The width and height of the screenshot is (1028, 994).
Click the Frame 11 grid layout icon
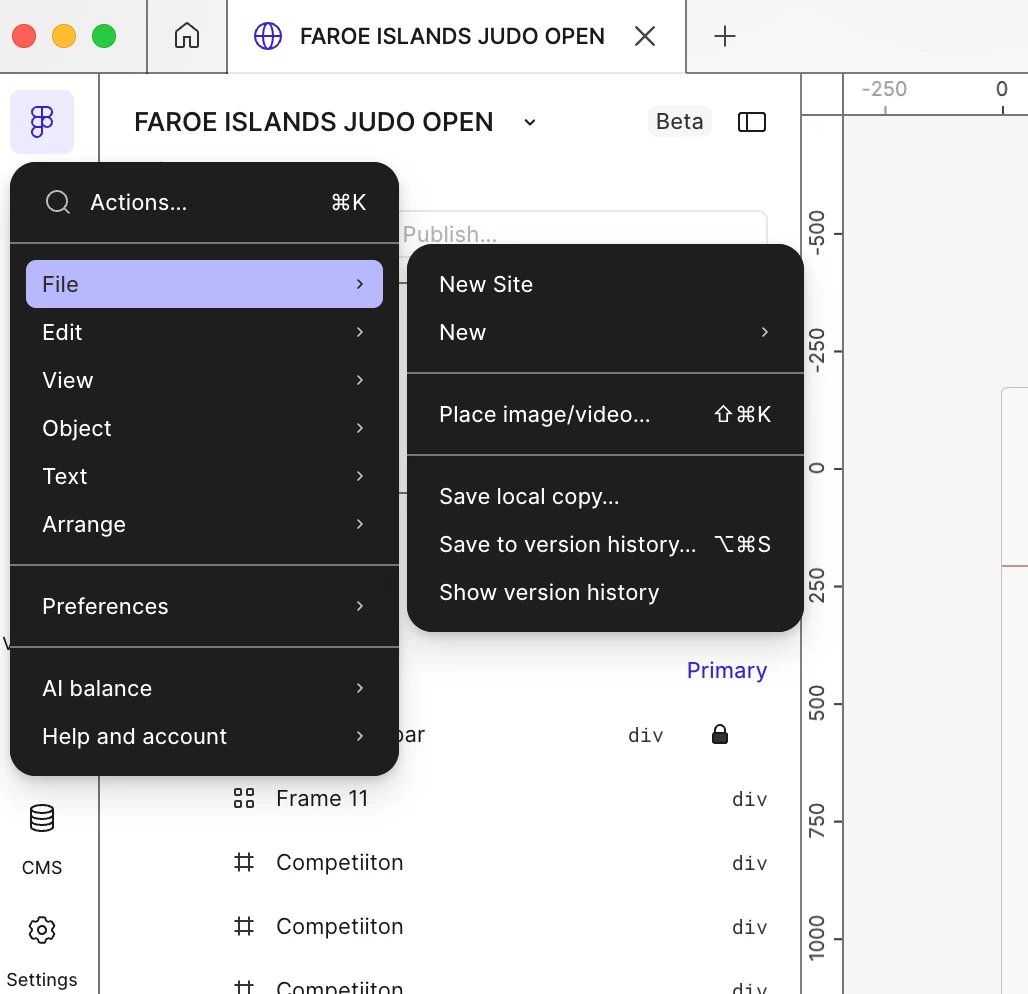[x=244, y=798]
